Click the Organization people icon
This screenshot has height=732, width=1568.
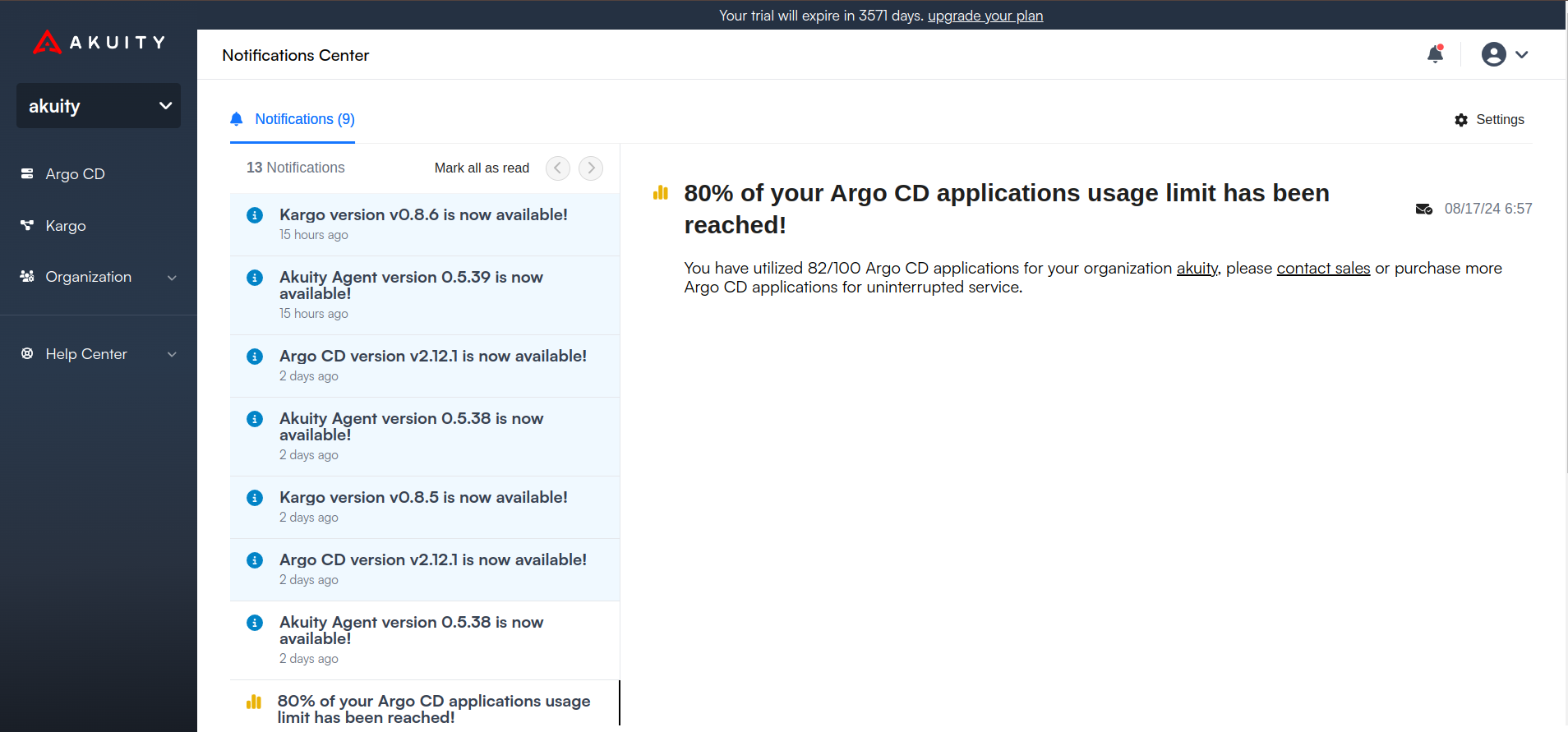[27, 276]
